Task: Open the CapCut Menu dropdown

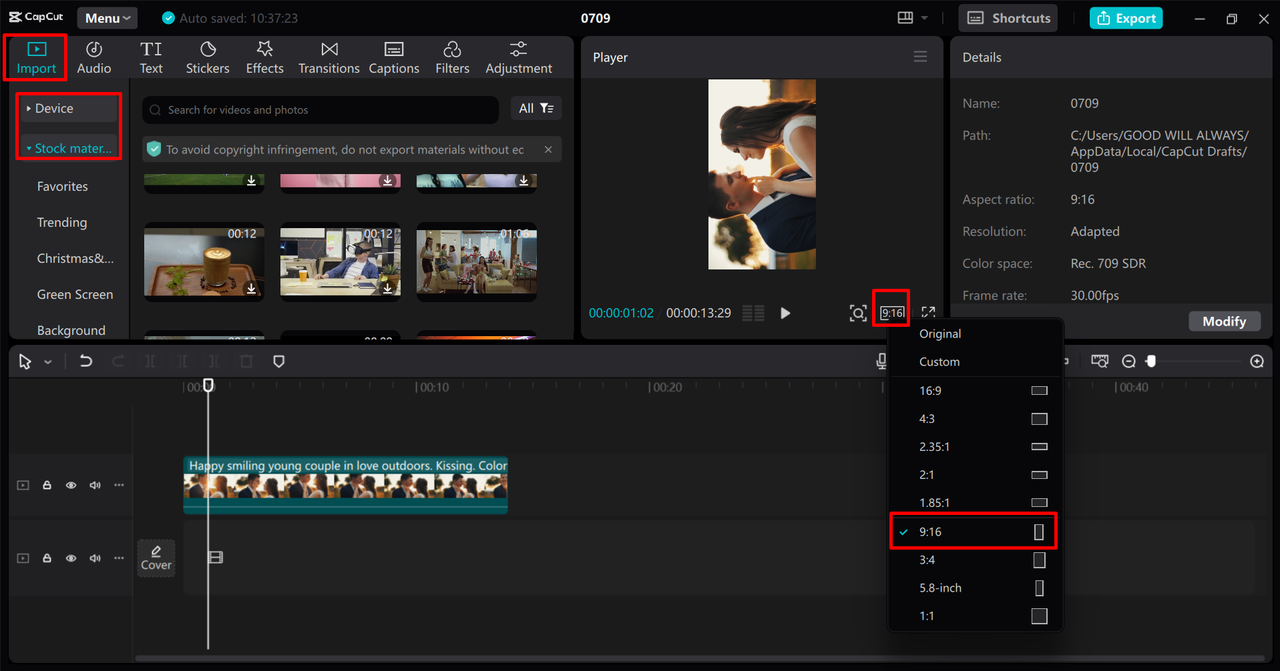Action: [x=107, y=18]
